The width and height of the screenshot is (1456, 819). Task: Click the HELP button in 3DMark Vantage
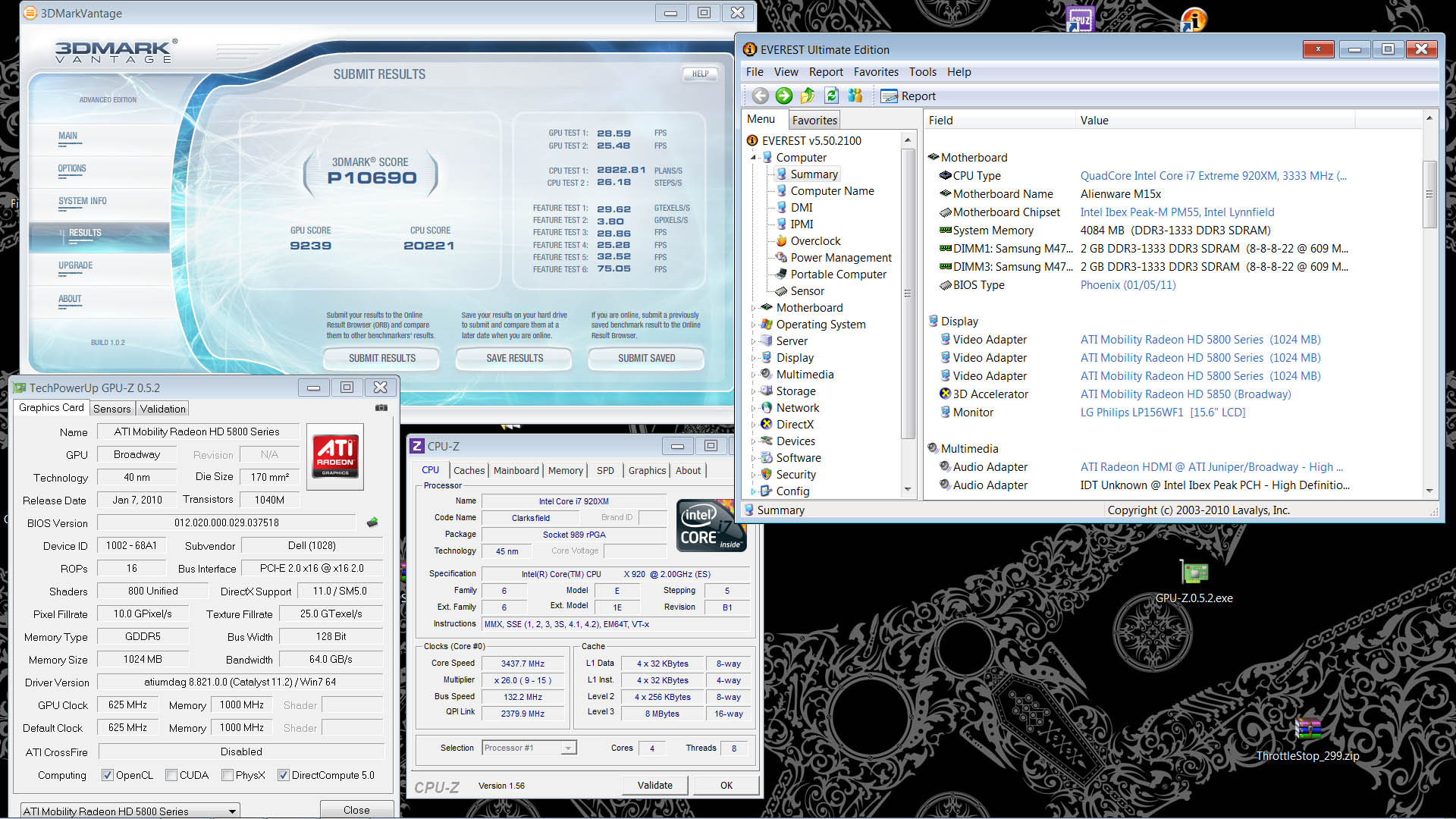coord(700,74)
